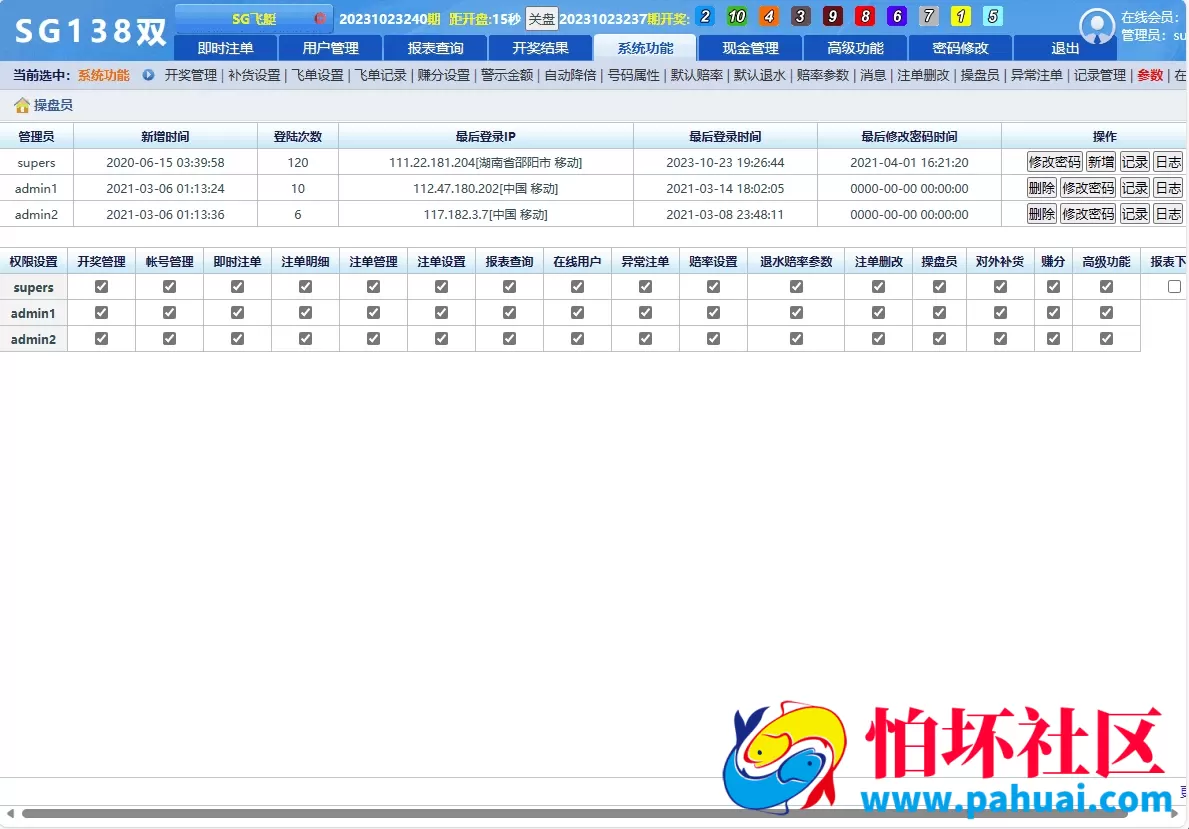The width and height of the screenshot is (1189, 829).
Task: Uncheck 报表查询 for supers
Action: (510, 287)
